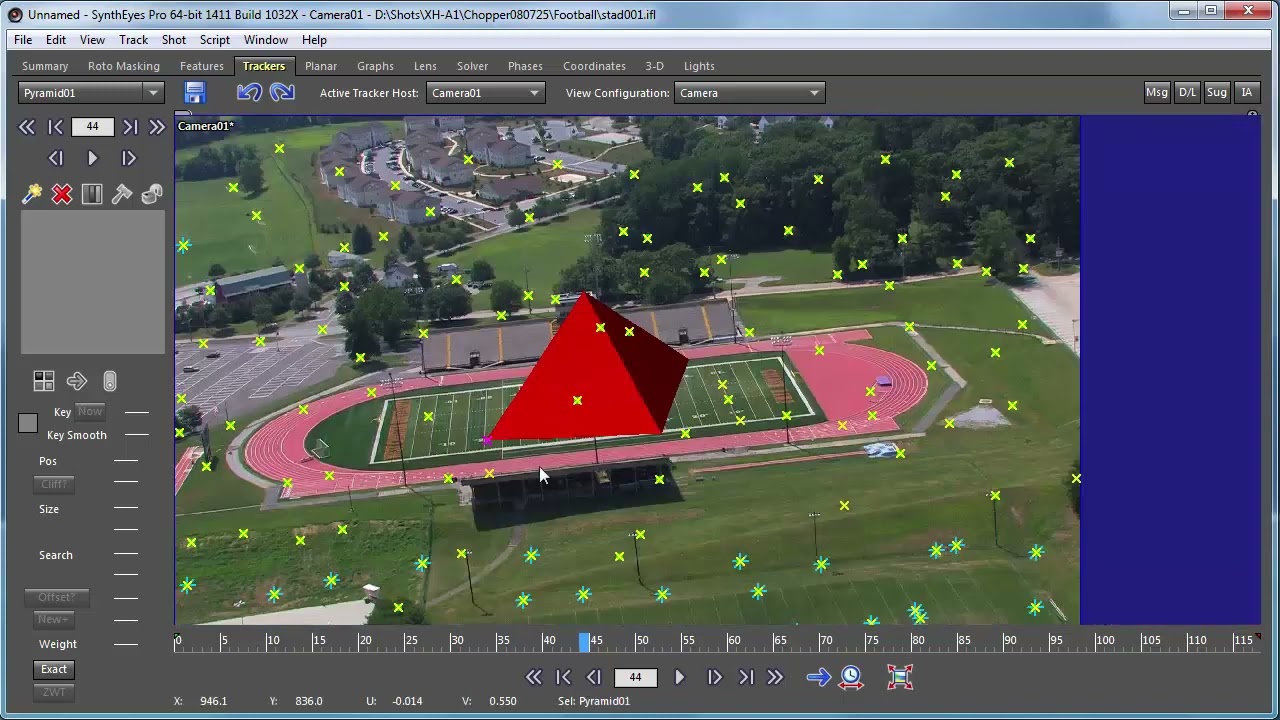Open the View menu
1280x720 pixels.
(x=92, y=40)
